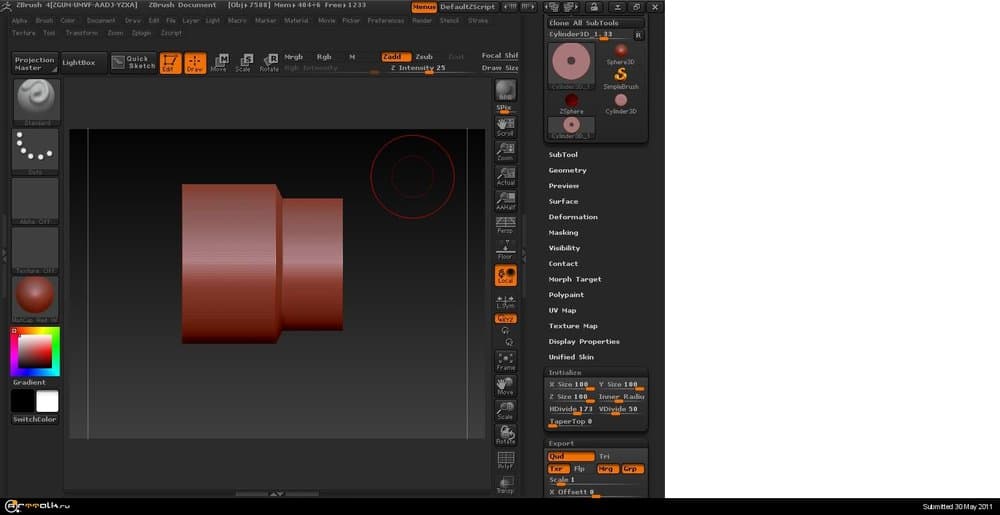Select the Rotate transform icon in top shelf
This screenshot has height=515, width=1000.
pos(269,62)
